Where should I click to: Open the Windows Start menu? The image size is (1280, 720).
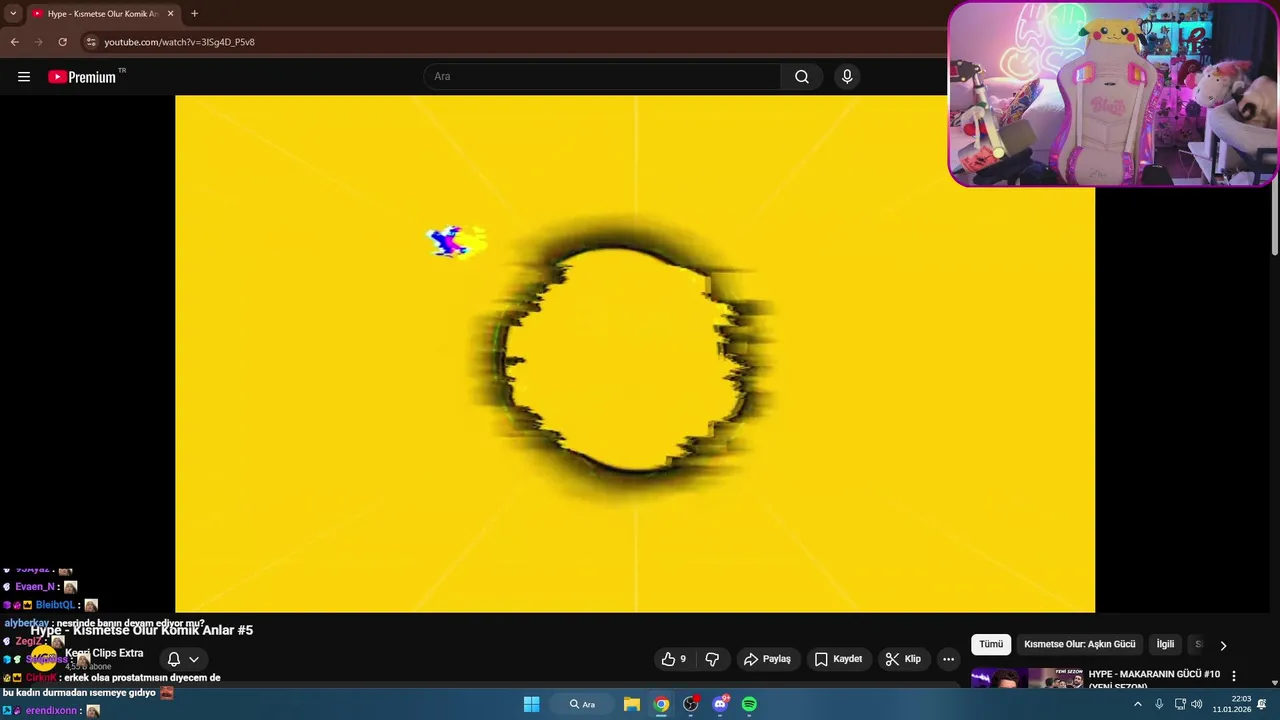tap(532, 704)
